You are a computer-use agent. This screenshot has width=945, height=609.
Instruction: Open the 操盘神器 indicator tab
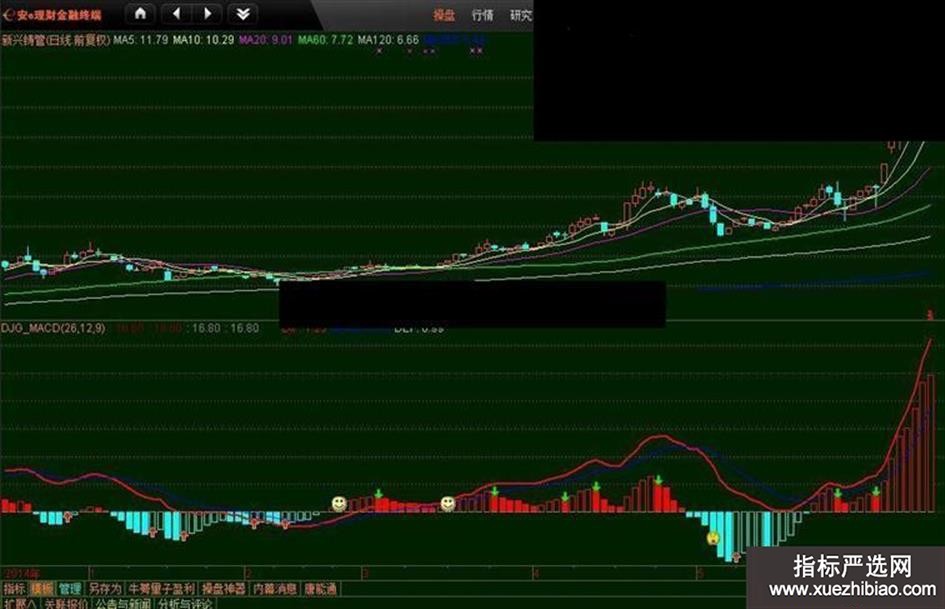224,588
